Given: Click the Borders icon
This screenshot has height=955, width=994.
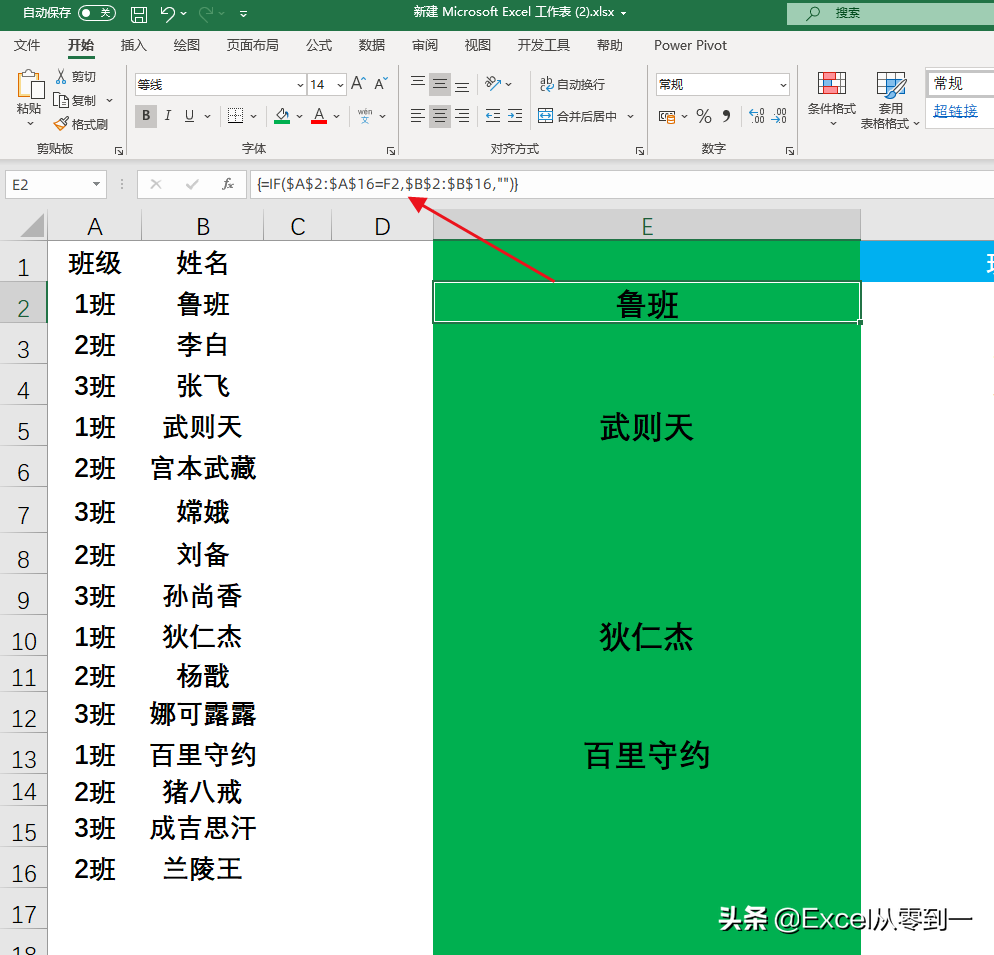Looking at the screenshot, I should pyautogui.click(x=235, y=115).
